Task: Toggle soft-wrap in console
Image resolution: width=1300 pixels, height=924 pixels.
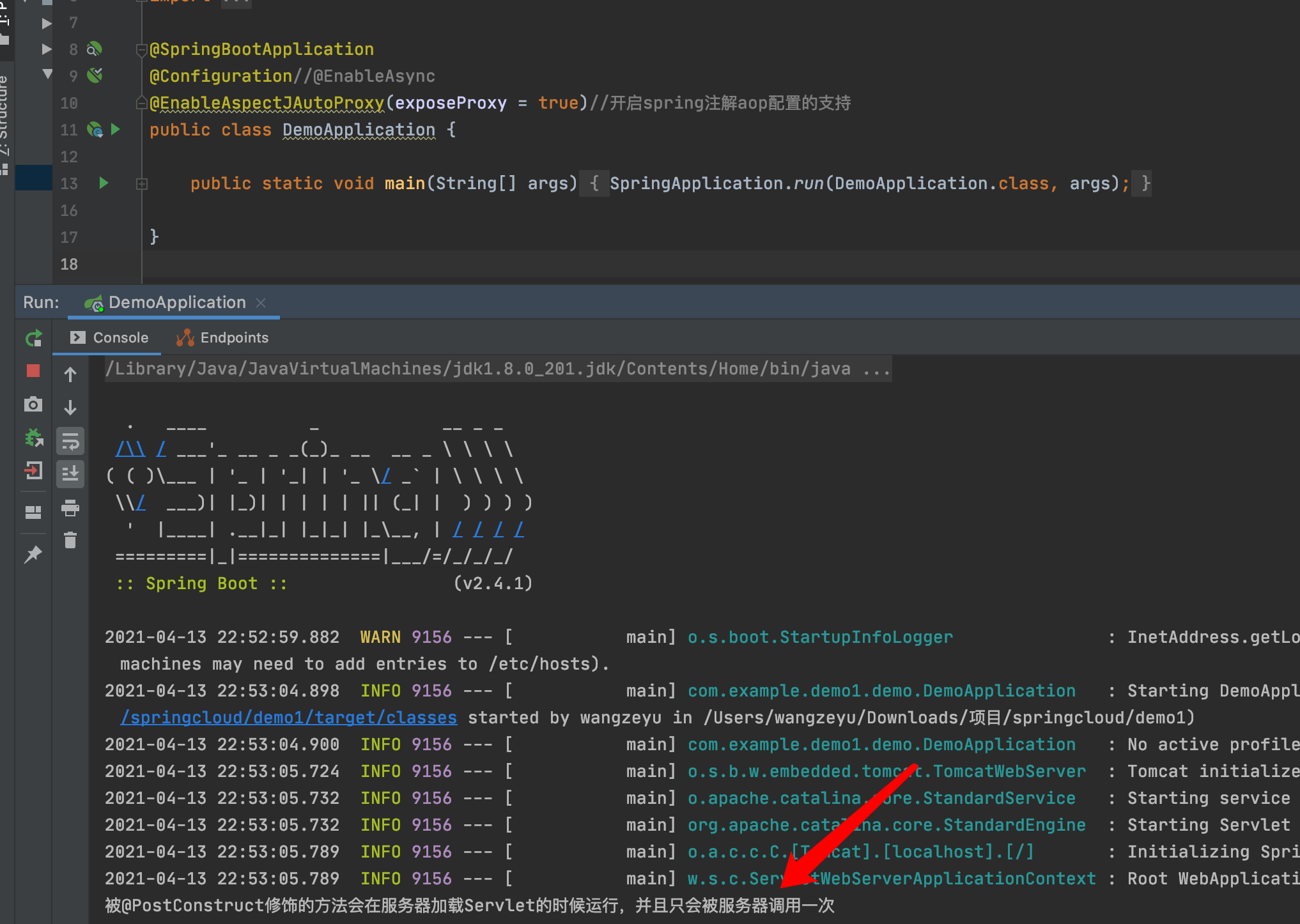Action: coord(70,442)
